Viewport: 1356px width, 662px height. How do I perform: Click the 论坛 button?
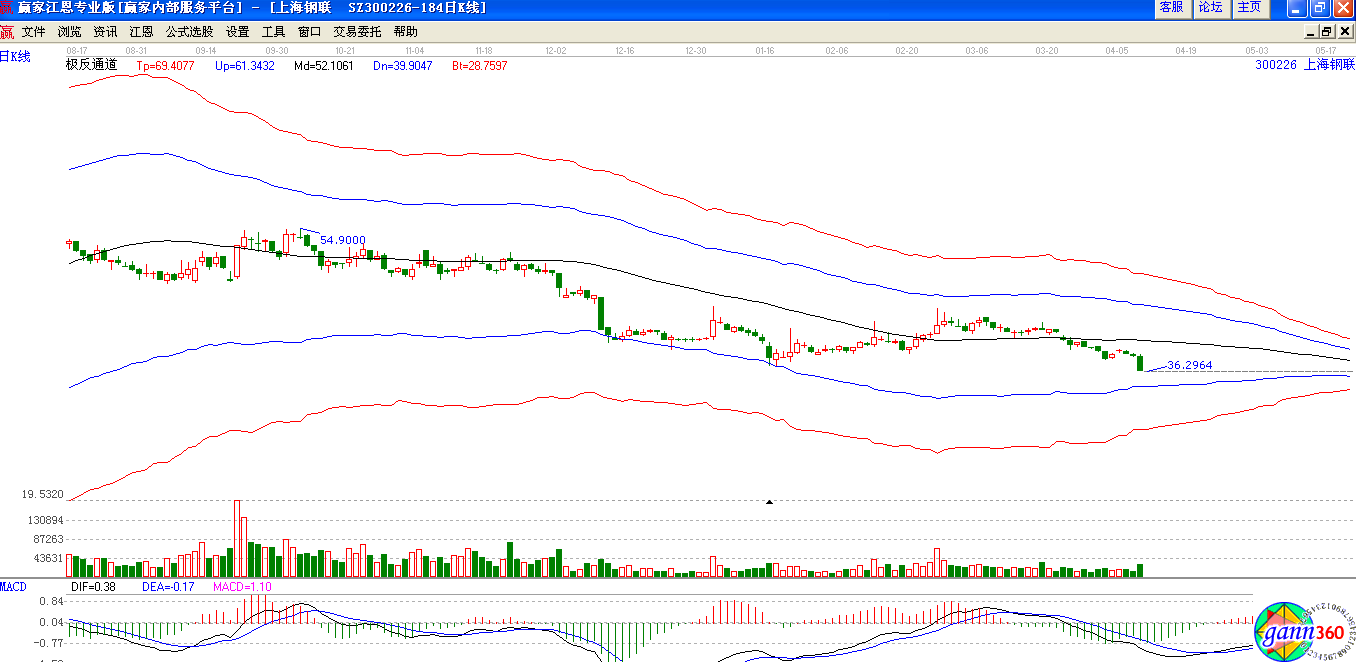pos(1210,8)
